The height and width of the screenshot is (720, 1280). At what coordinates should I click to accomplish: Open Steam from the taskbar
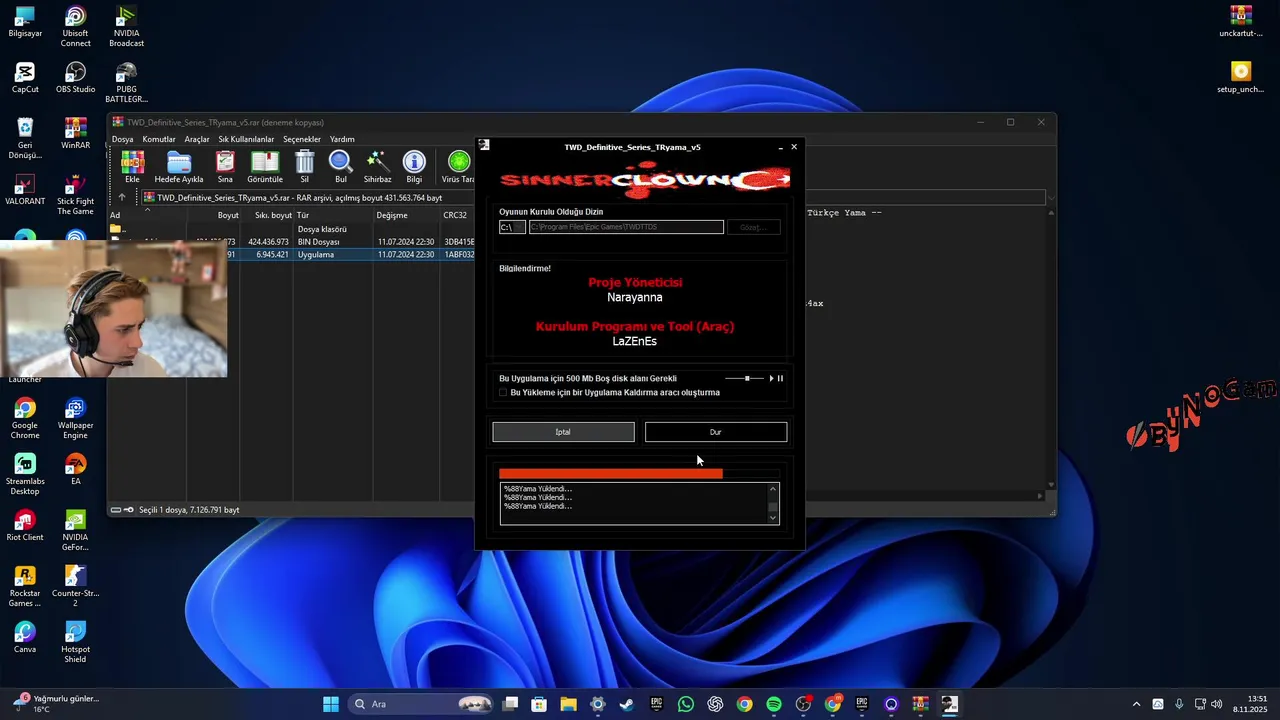(626, 704)
